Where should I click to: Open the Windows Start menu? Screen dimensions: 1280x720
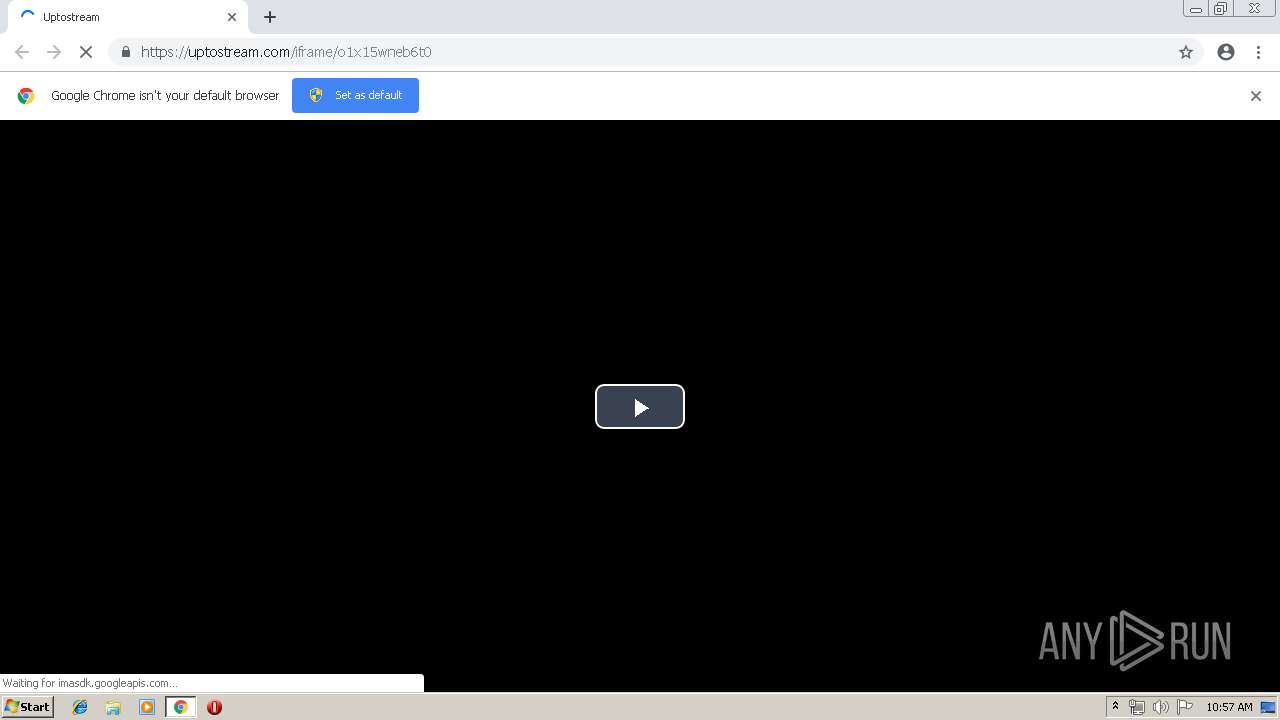click(27, 707)
